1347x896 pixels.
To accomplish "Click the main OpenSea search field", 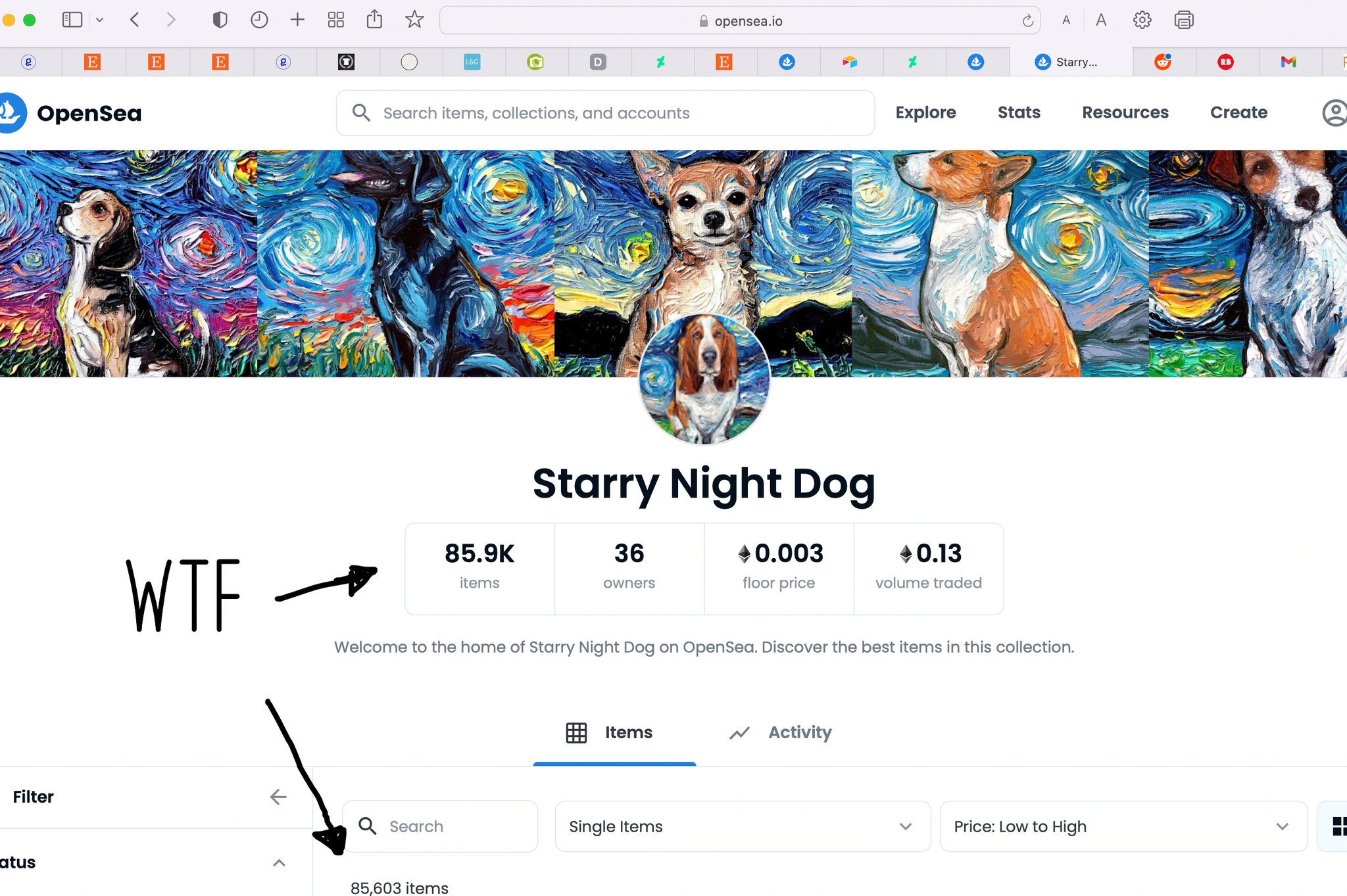I will point(605,113).
